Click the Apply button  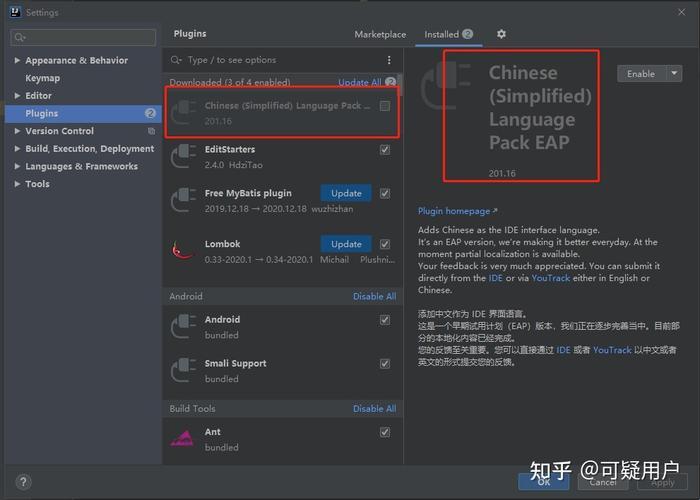[x=662, y=482]
